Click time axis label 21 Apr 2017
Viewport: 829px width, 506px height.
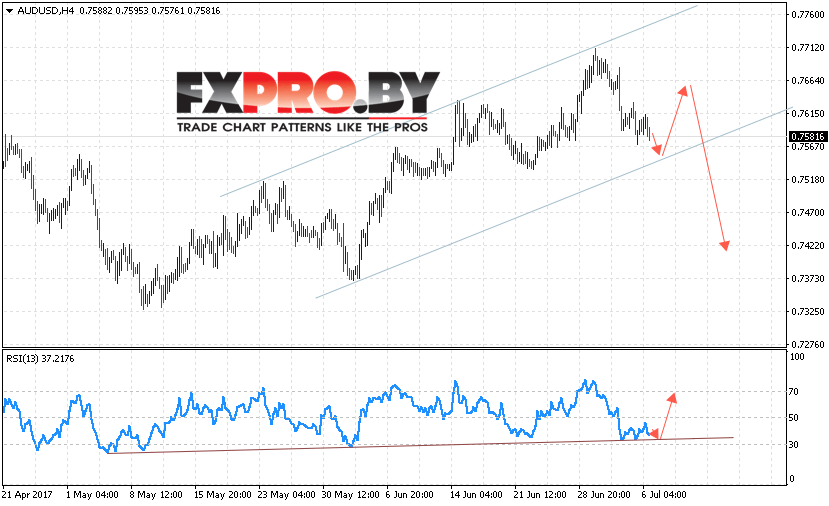pos(27,495)
